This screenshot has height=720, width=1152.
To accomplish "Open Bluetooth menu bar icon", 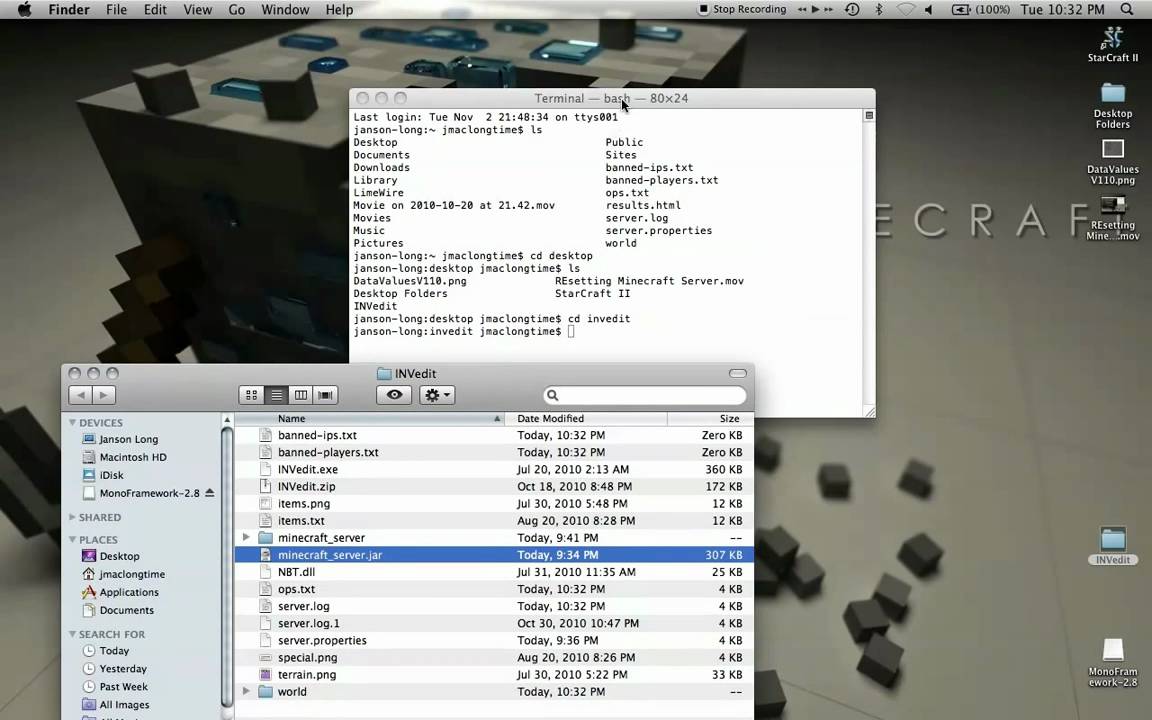I will pos(879,10).
